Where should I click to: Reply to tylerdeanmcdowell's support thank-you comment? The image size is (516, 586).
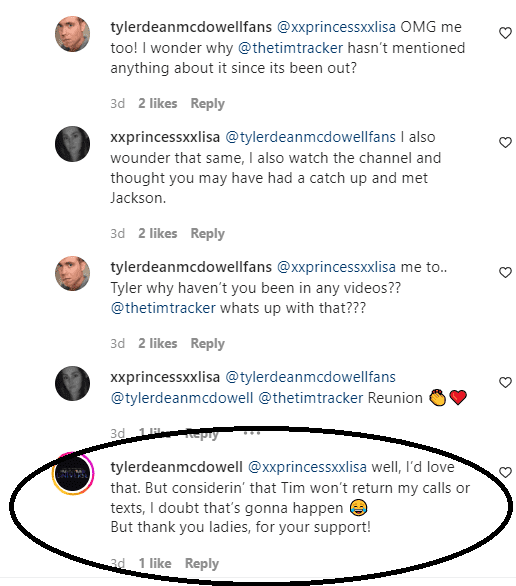[x=202, y=563]
